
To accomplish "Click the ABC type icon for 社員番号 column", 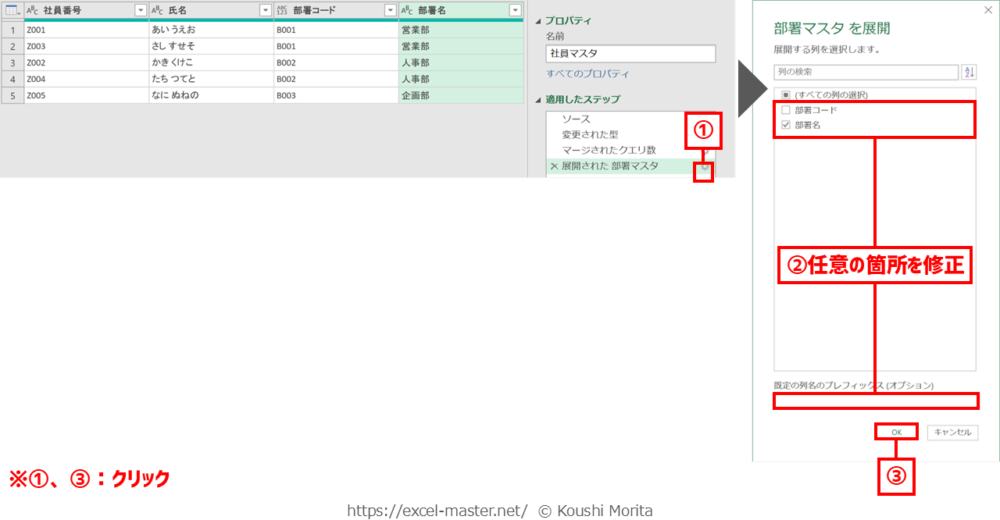I will [x=33, y=10].
